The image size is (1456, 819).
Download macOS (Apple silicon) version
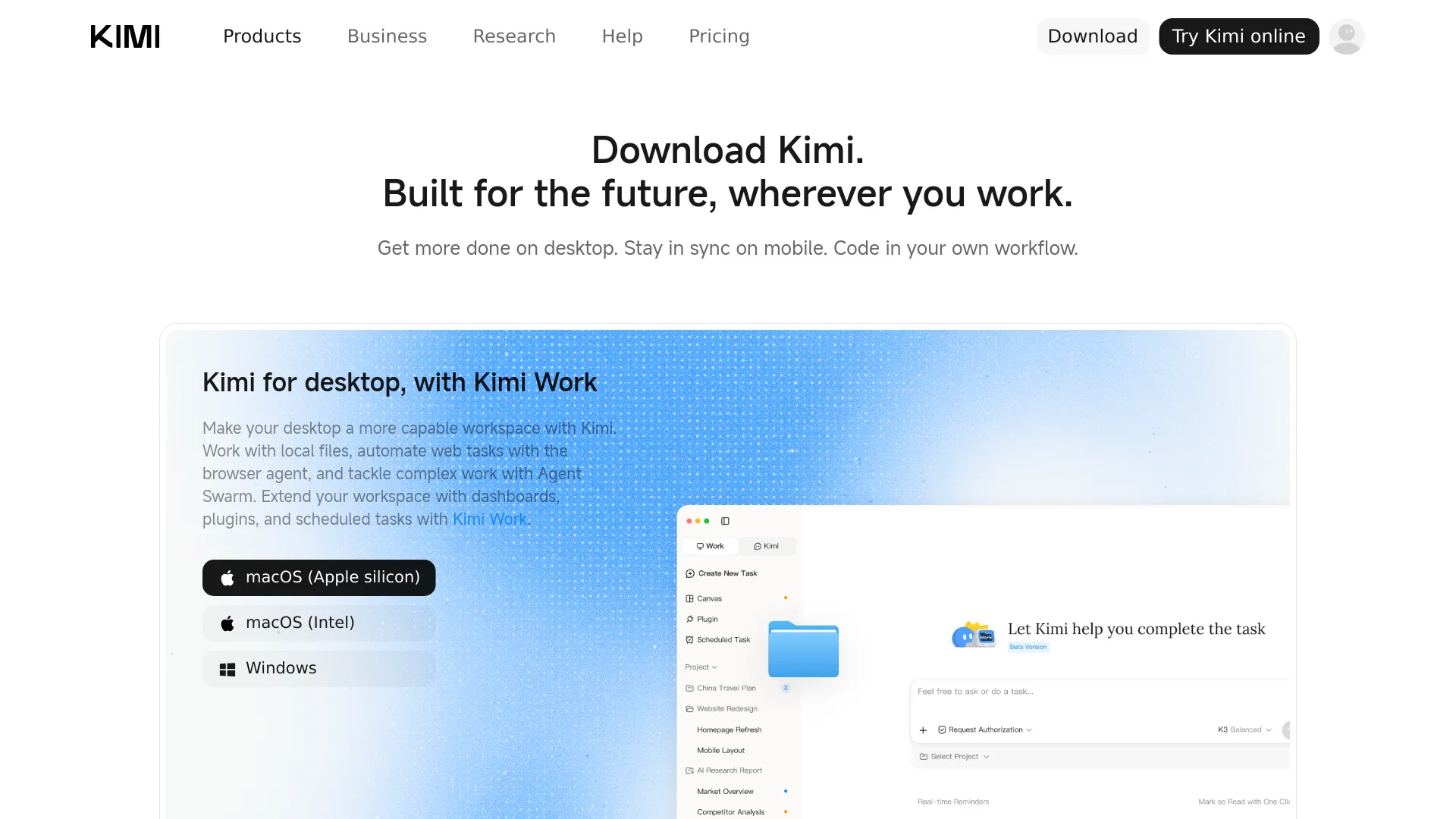[318, 578]
